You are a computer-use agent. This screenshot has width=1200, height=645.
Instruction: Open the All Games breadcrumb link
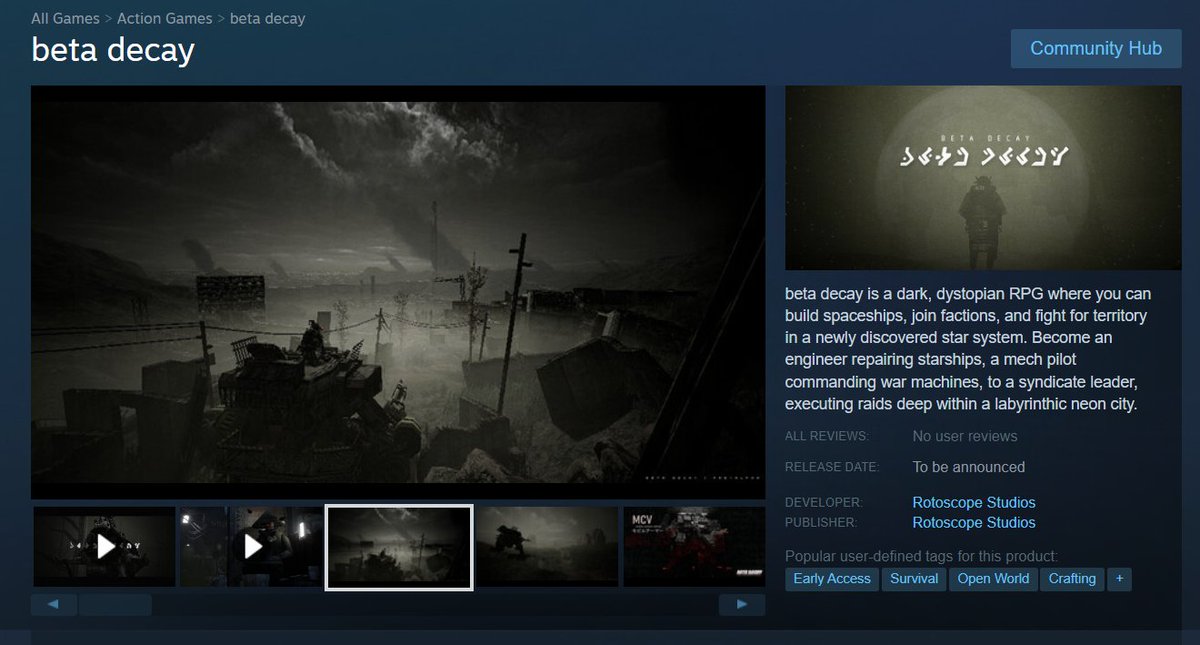click(65, 18)
